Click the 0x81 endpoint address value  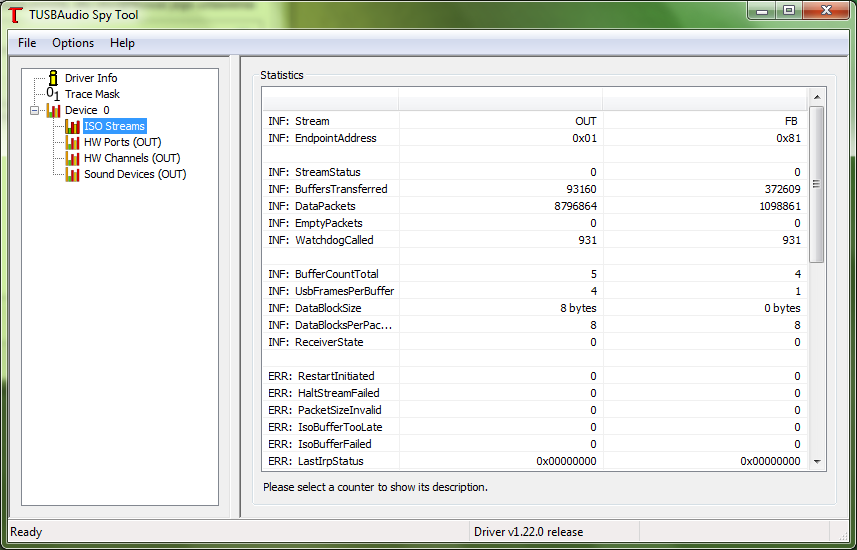pos(788,138)
